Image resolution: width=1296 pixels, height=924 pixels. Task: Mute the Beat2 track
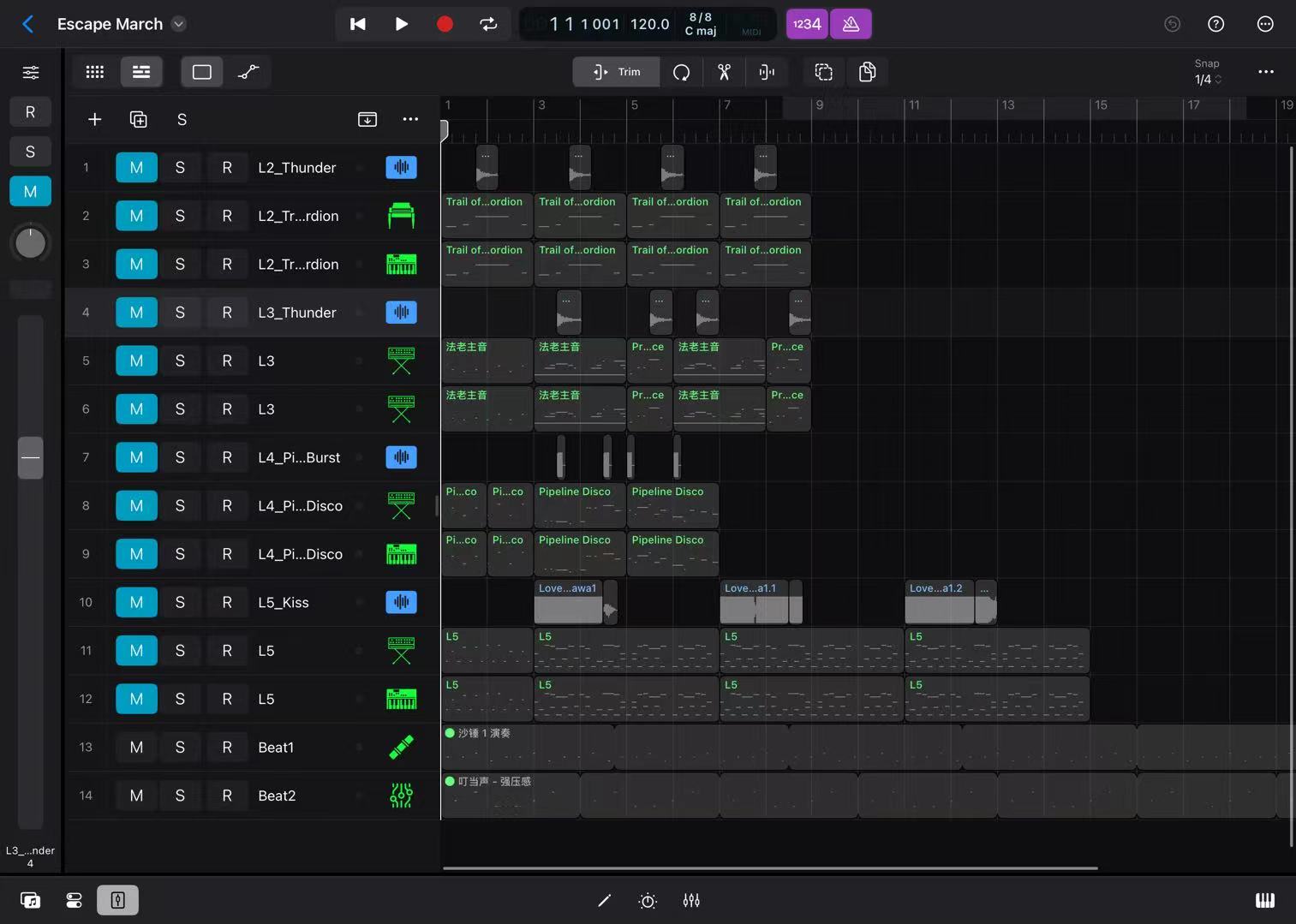click(136, 796)
